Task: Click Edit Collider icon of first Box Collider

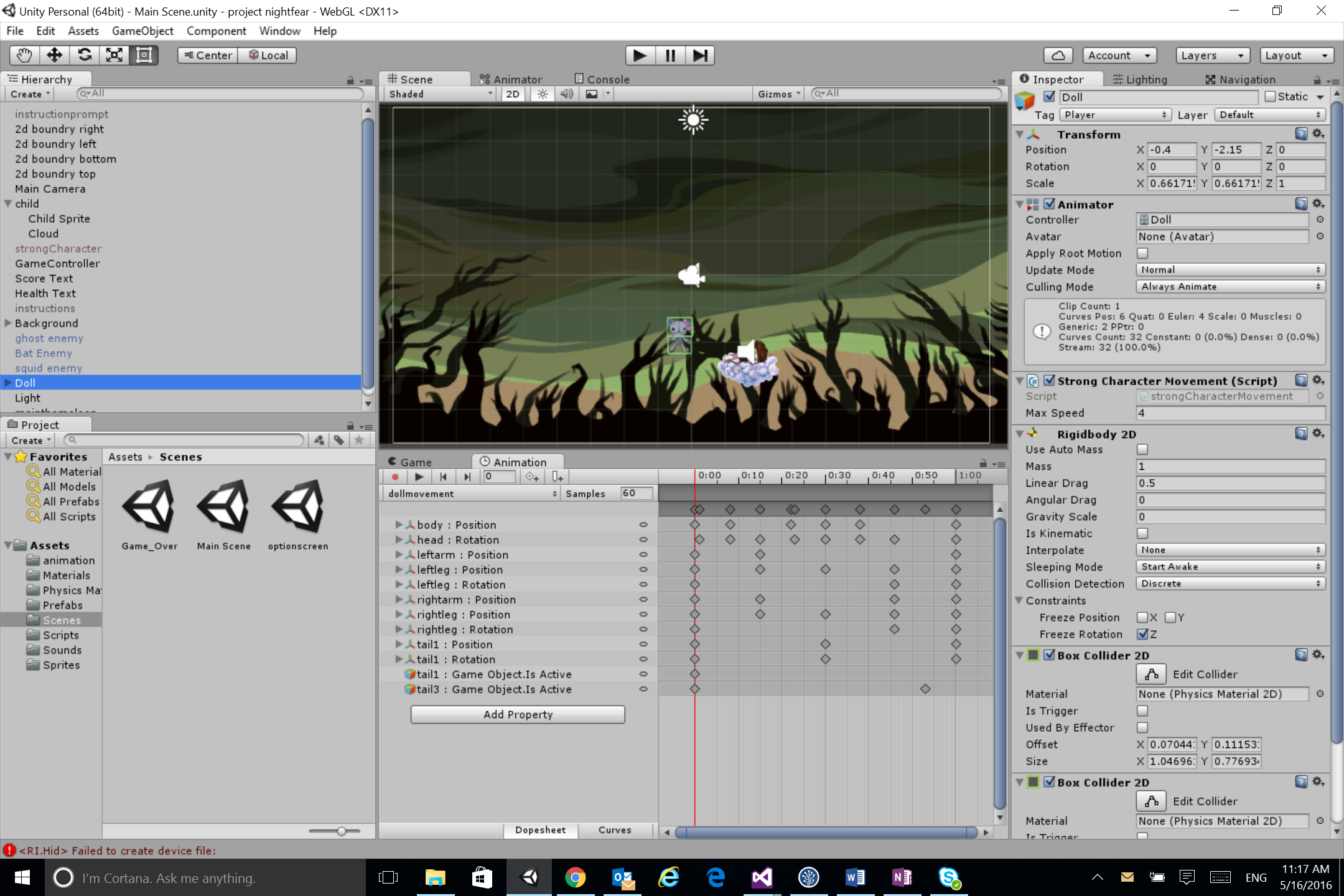Action: point(1151,674)
